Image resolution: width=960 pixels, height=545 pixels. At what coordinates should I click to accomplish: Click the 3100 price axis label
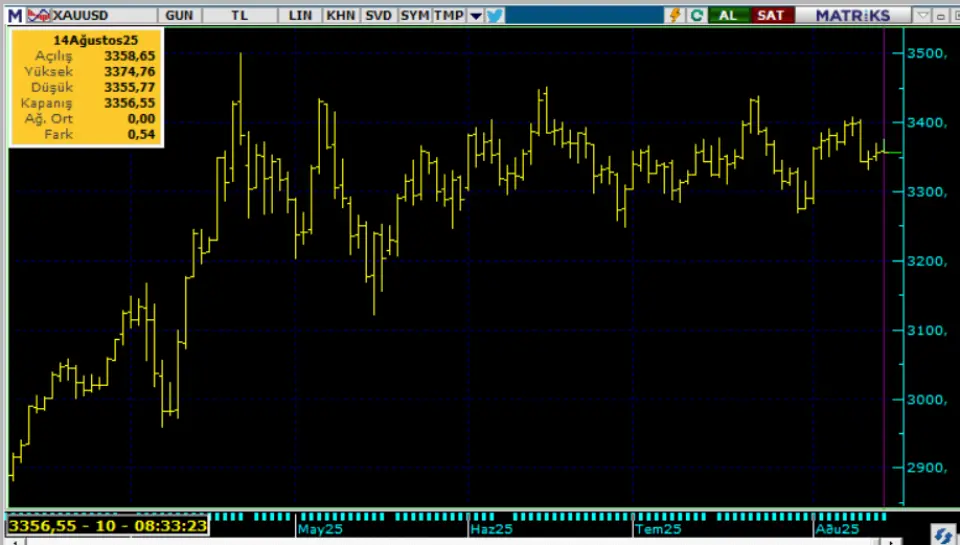(927, 330)
